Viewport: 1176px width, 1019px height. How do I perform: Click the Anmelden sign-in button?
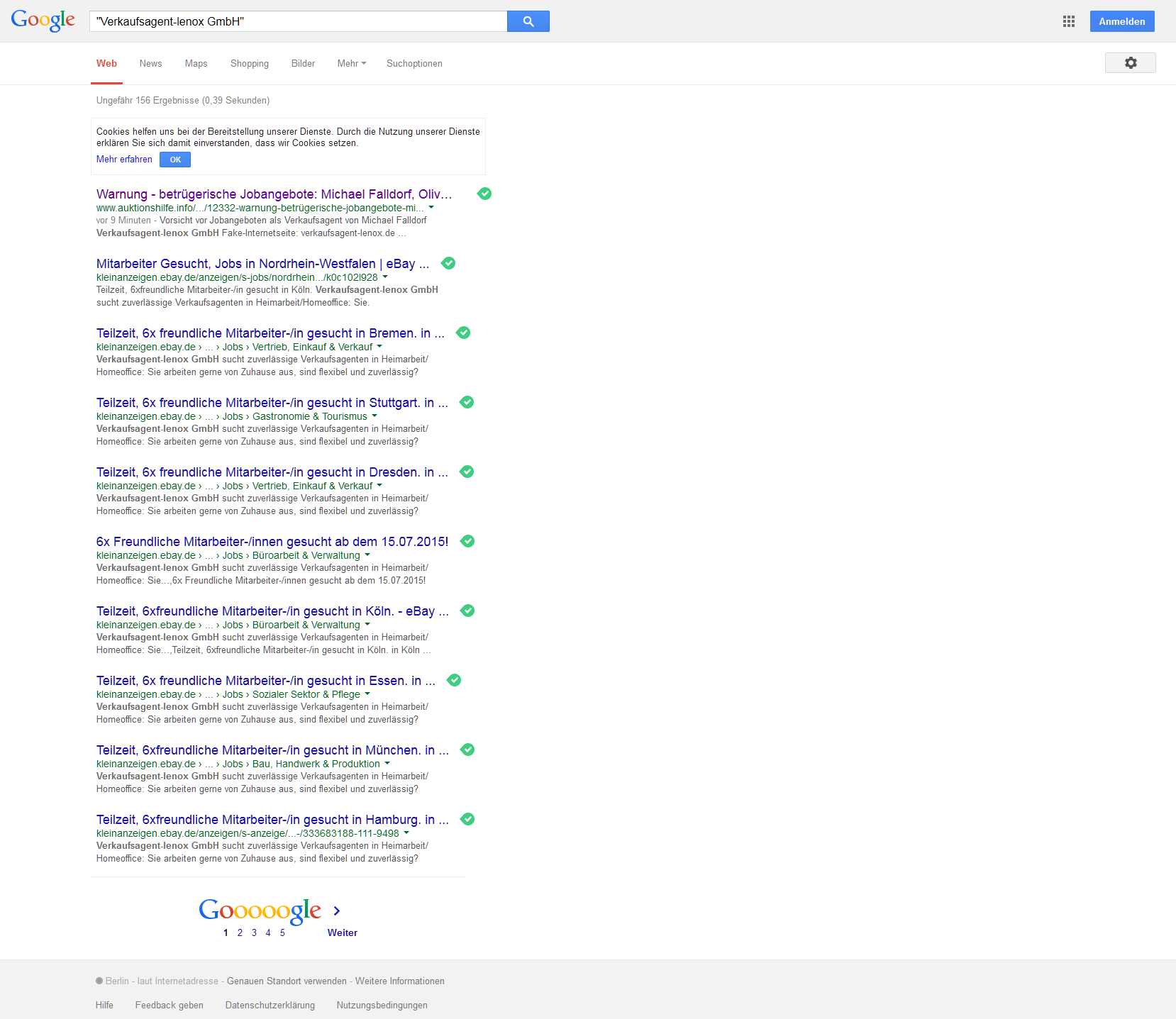click(1122, 21)
